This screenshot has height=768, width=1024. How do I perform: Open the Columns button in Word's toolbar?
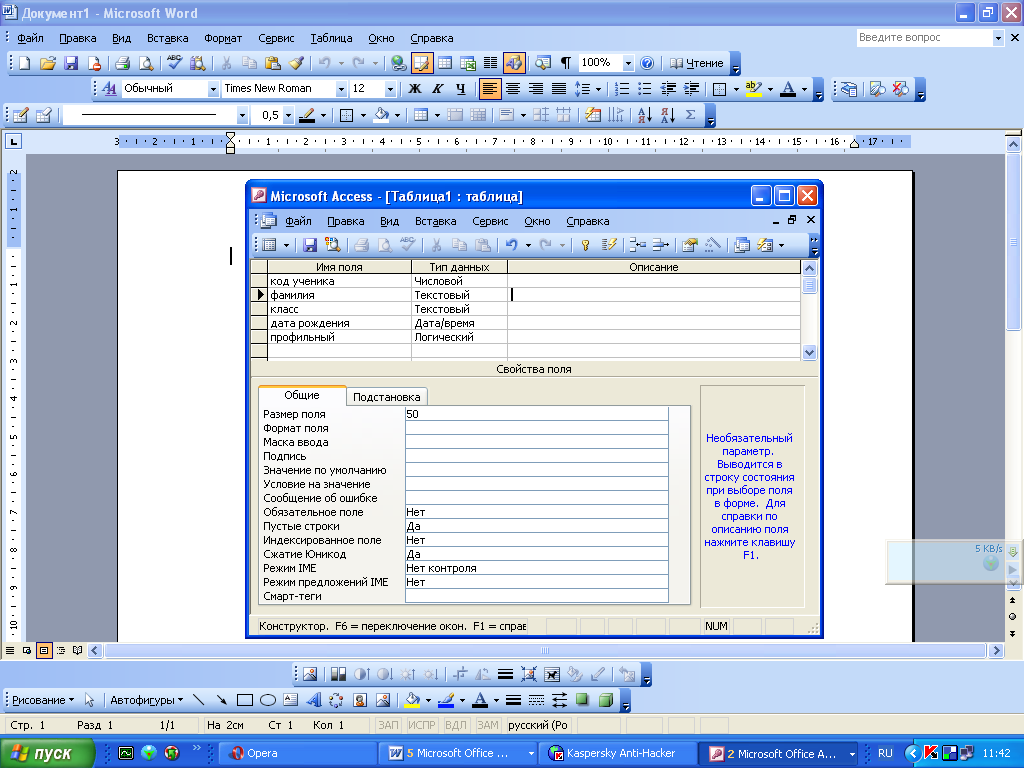[x=490, y=63]
